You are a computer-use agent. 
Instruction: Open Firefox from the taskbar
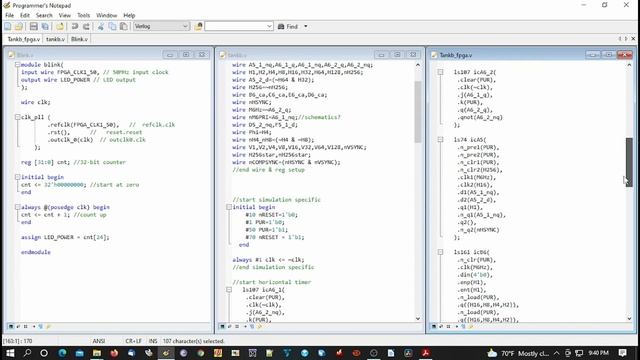pyautogui.click(x=114, y=353)
